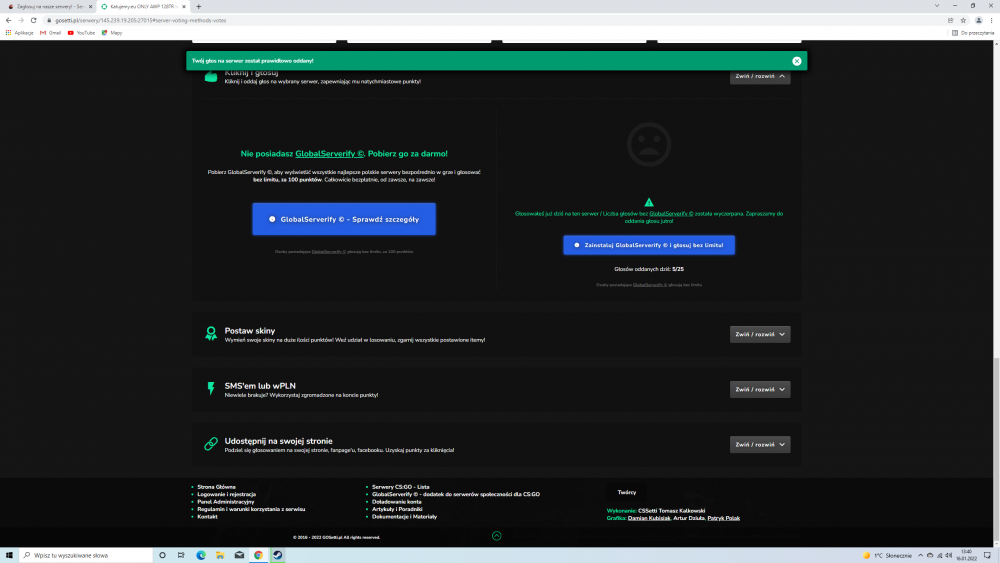
Task: Click the browser address bar URL
Action: click(x=140, y=20)
